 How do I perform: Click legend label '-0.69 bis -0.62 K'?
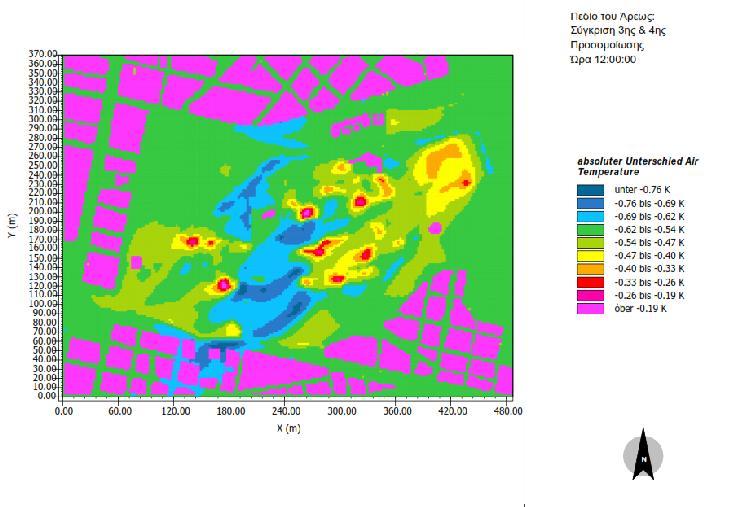click(649, 217)
